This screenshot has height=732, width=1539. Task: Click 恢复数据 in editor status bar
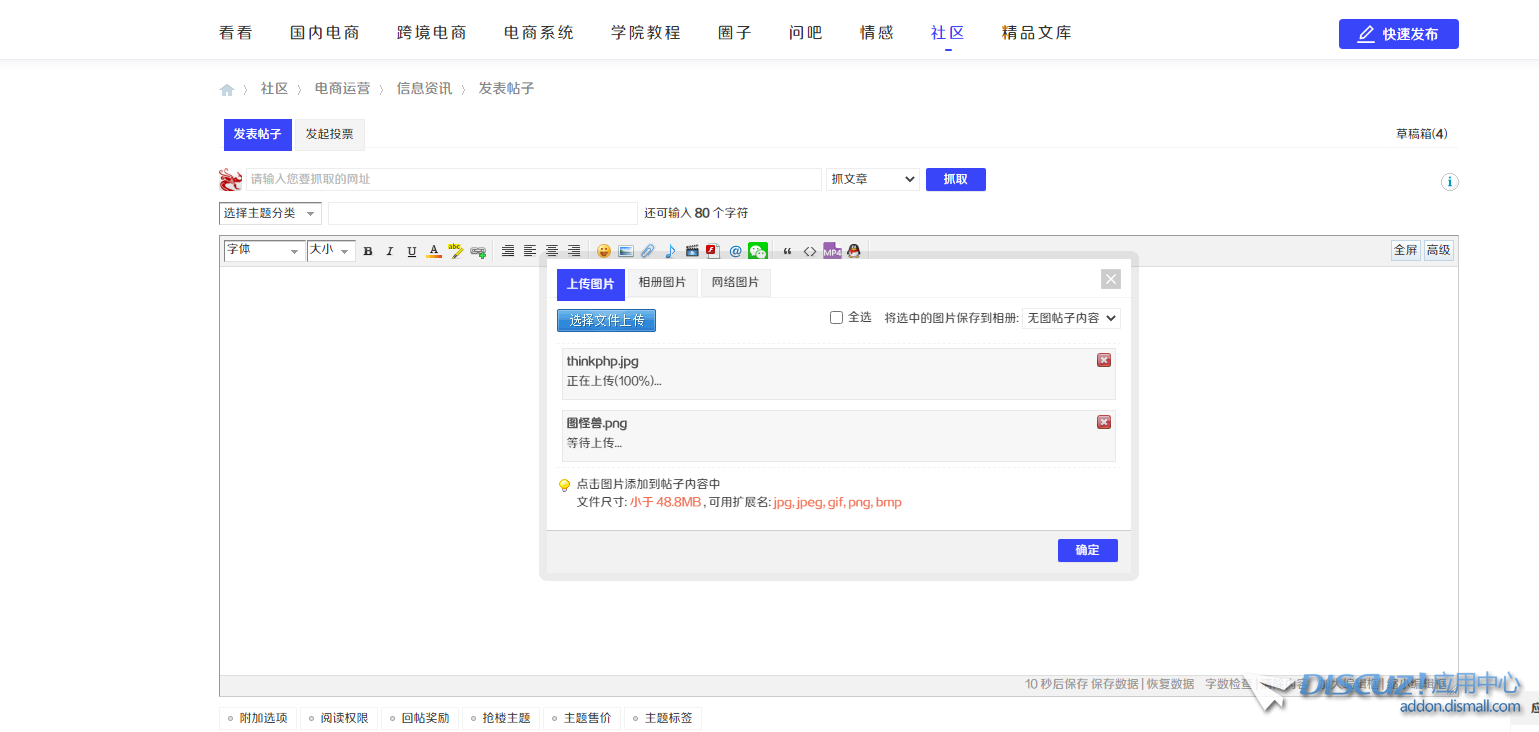pyautogui.click(x=1170, y=685)
